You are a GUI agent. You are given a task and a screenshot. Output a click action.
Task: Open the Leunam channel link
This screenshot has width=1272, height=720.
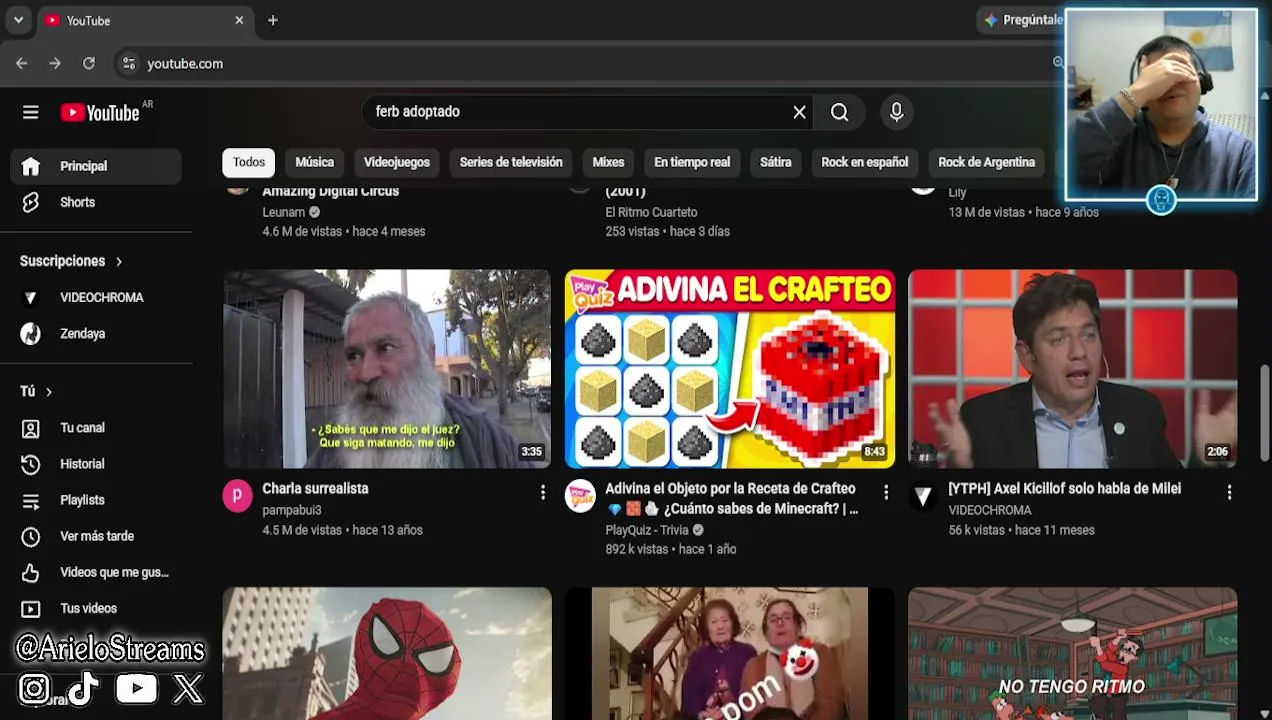pos(283,212)
